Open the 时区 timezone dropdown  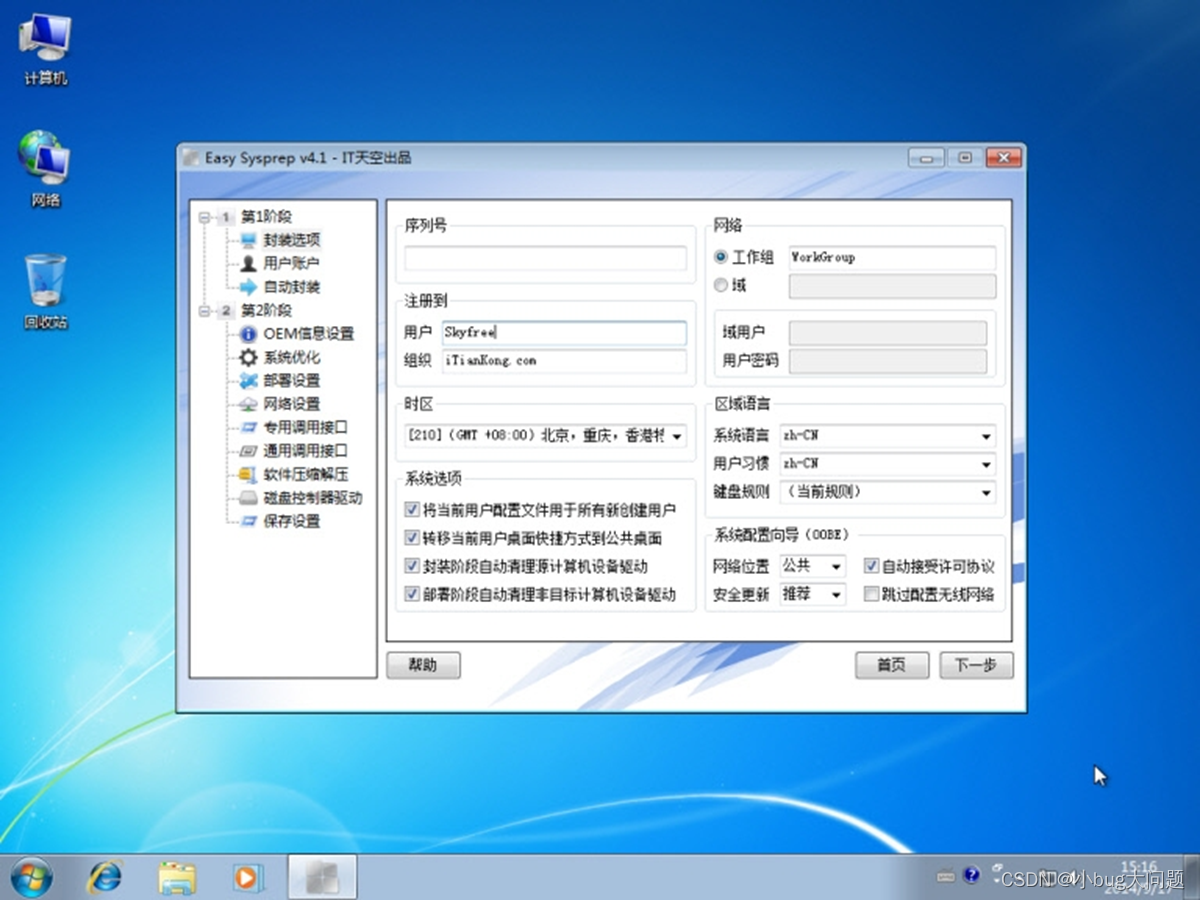coord(680,438)
